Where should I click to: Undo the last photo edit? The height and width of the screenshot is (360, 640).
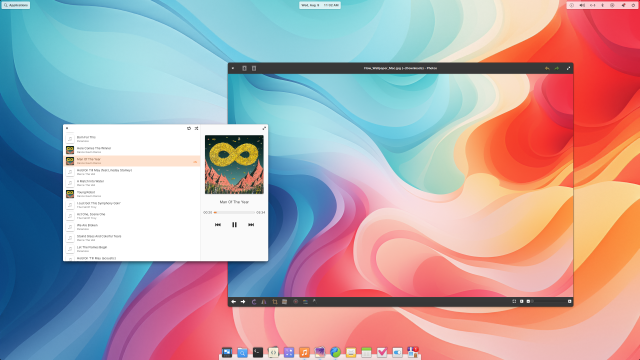click(x=547, y=68)
